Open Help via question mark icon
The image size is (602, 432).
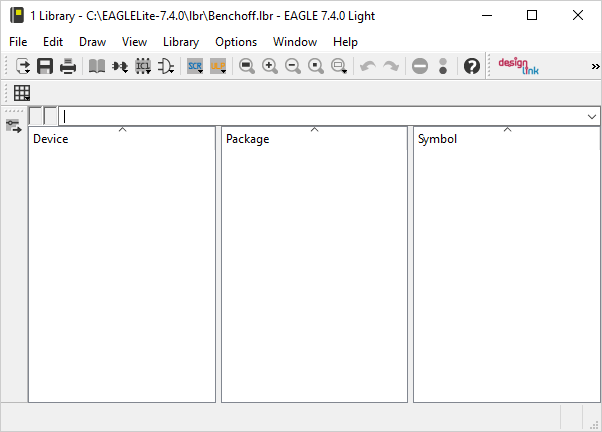point(472,66)
